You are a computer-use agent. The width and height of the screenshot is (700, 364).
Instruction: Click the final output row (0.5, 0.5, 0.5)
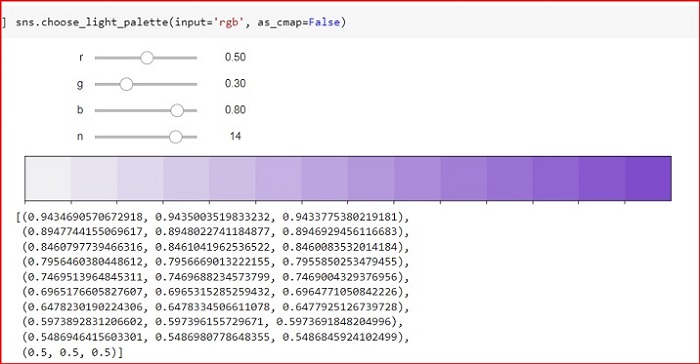[x=72, y=352]
